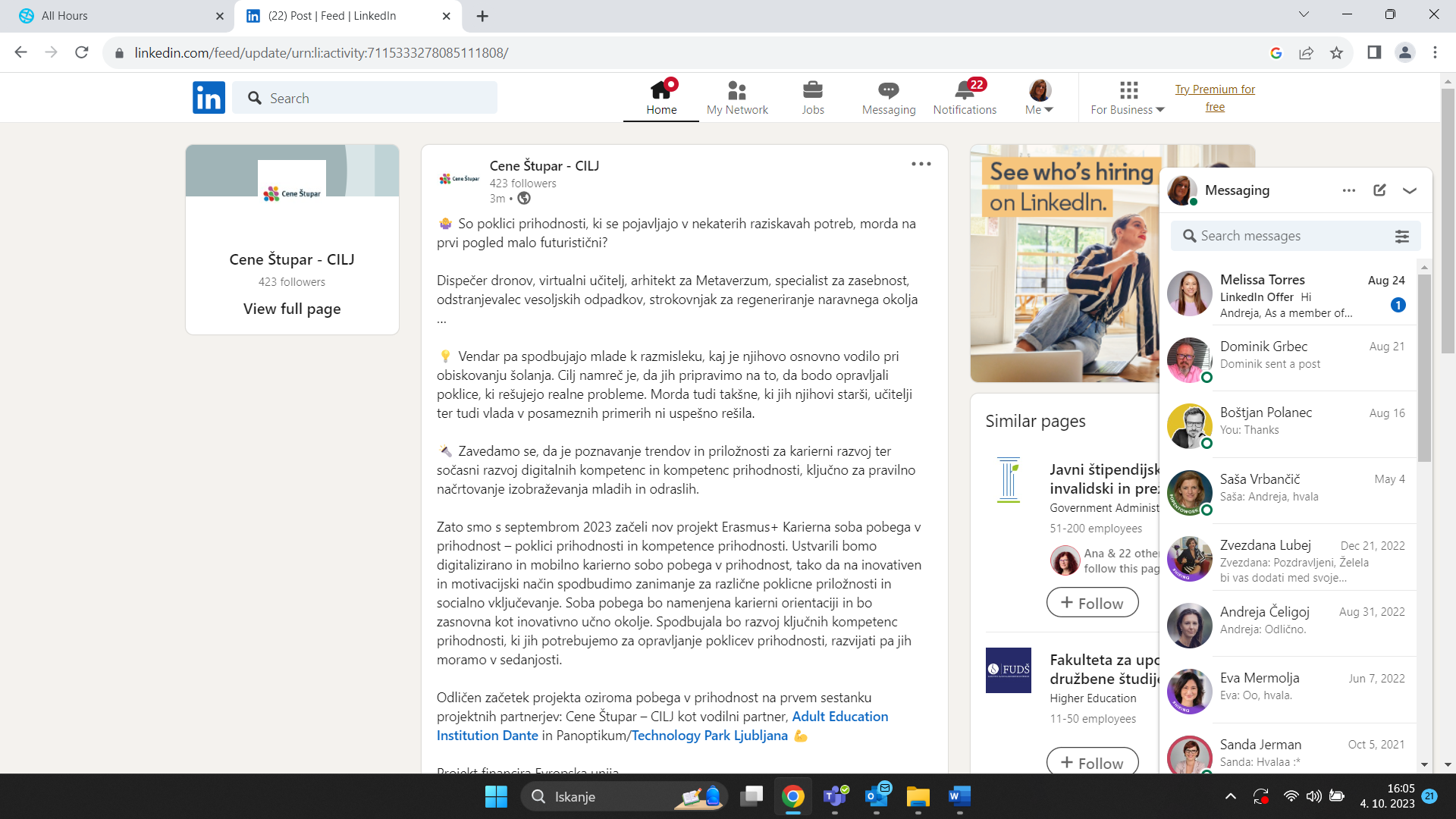Open Microsoft Teams from taskbar
The image size is (1456, 819).
click(x=835, y=797)
